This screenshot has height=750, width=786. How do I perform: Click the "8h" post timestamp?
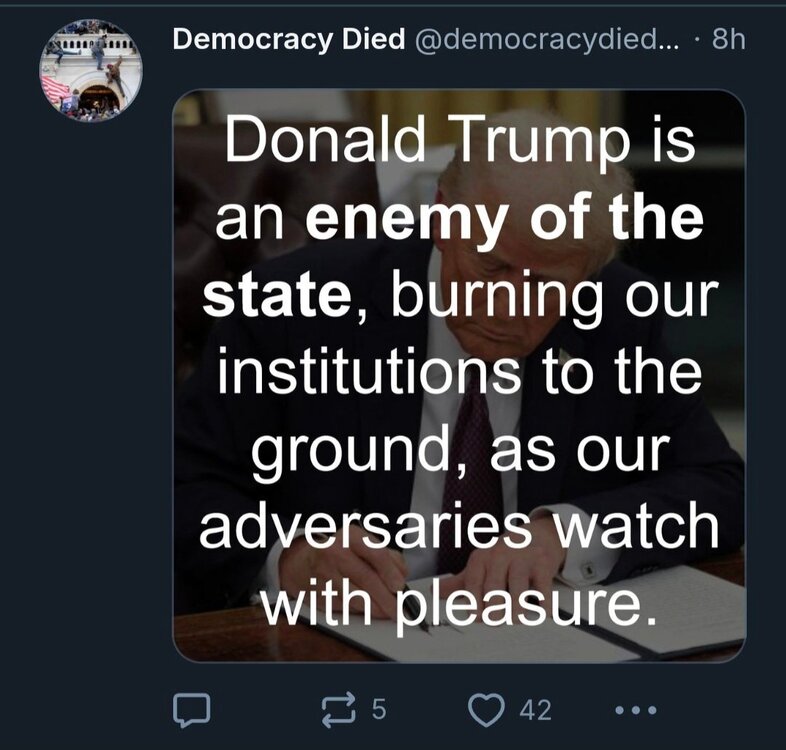725,40
